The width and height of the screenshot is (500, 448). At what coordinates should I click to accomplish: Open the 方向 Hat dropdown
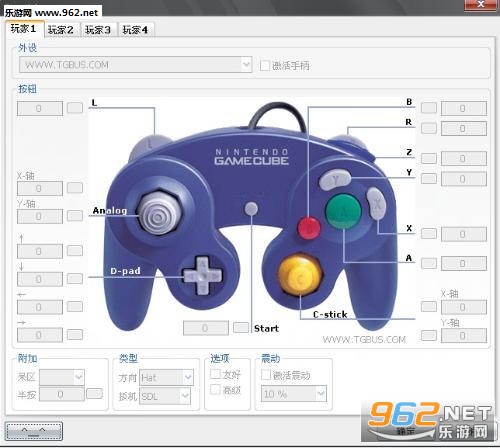point(166,377)
